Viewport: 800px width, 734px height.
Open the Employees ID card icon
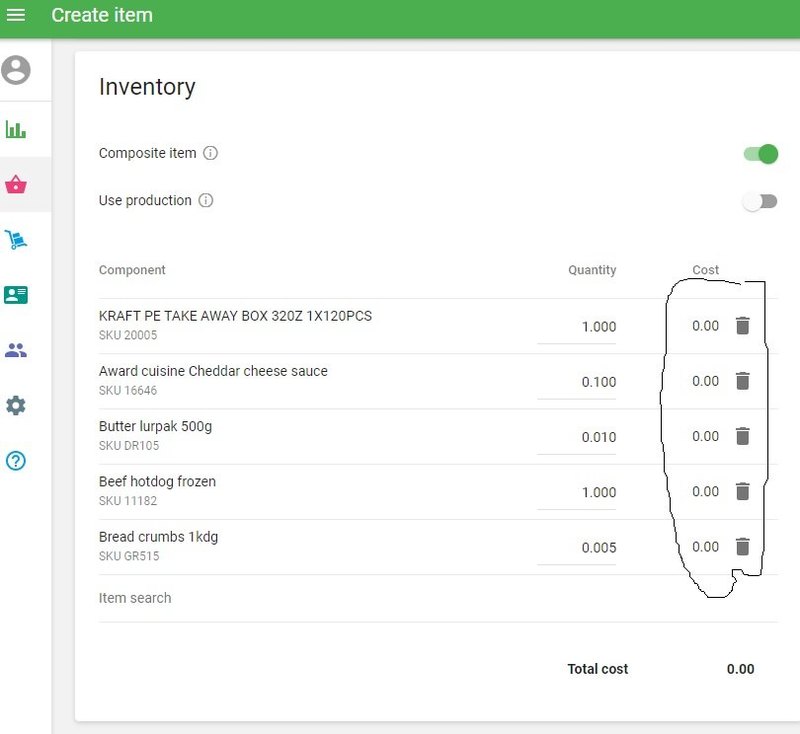click(16, 295)
